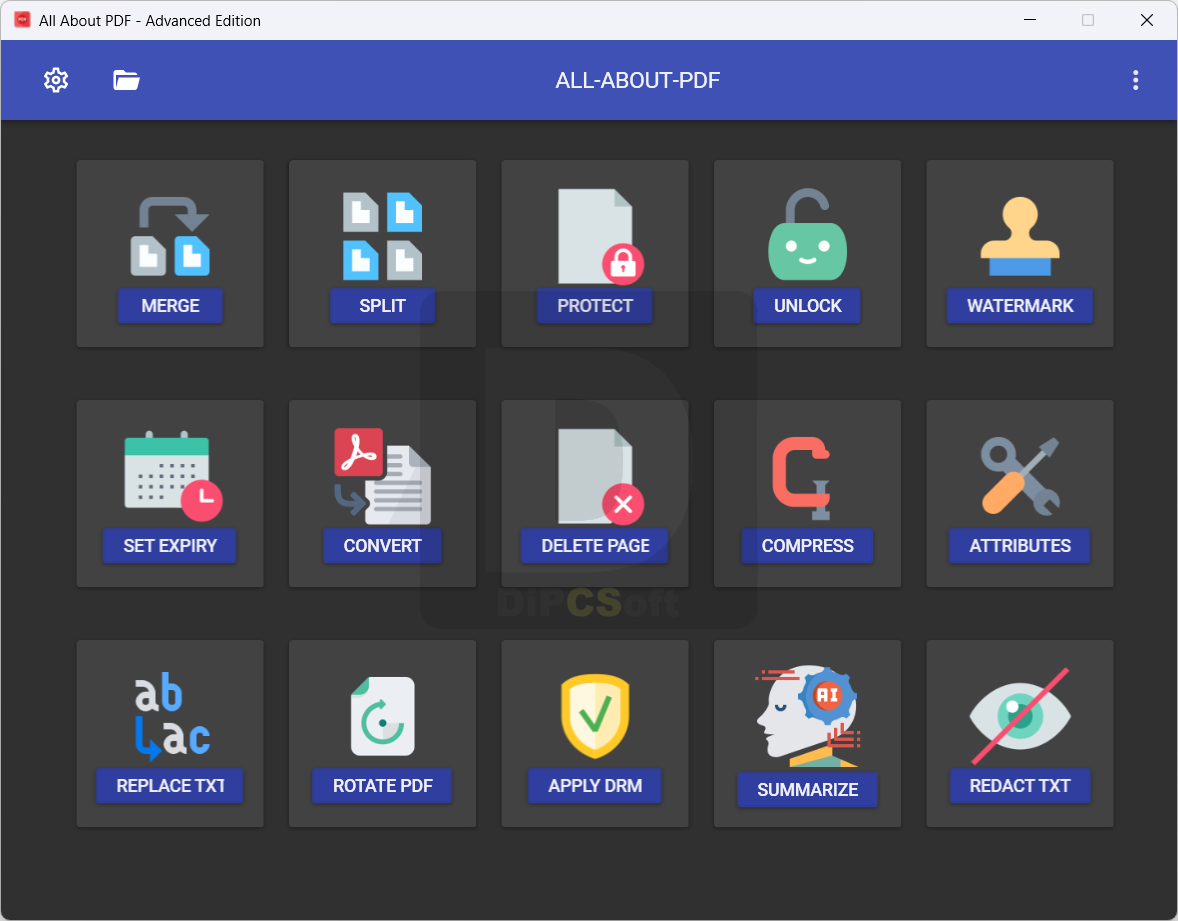Image resolution: width=1178 pixels, height=921 pixels.
Task: Select the ROTATE PDF button
Action: pyautogui.click(x=382, y=787)
